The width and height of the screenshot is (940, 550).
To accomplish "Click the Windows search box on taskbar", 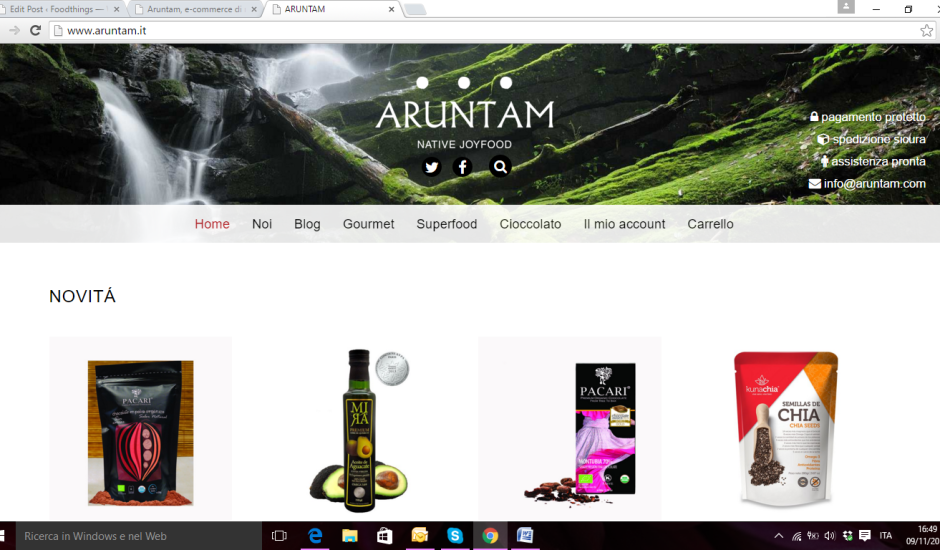I will point(137,536).
